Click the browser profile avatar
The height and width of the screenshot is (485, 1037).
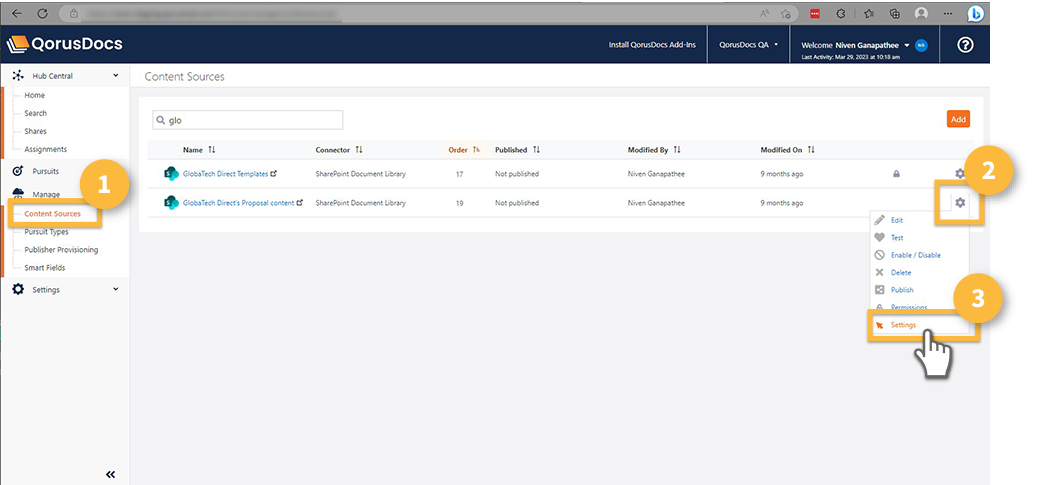coord(921,13)
